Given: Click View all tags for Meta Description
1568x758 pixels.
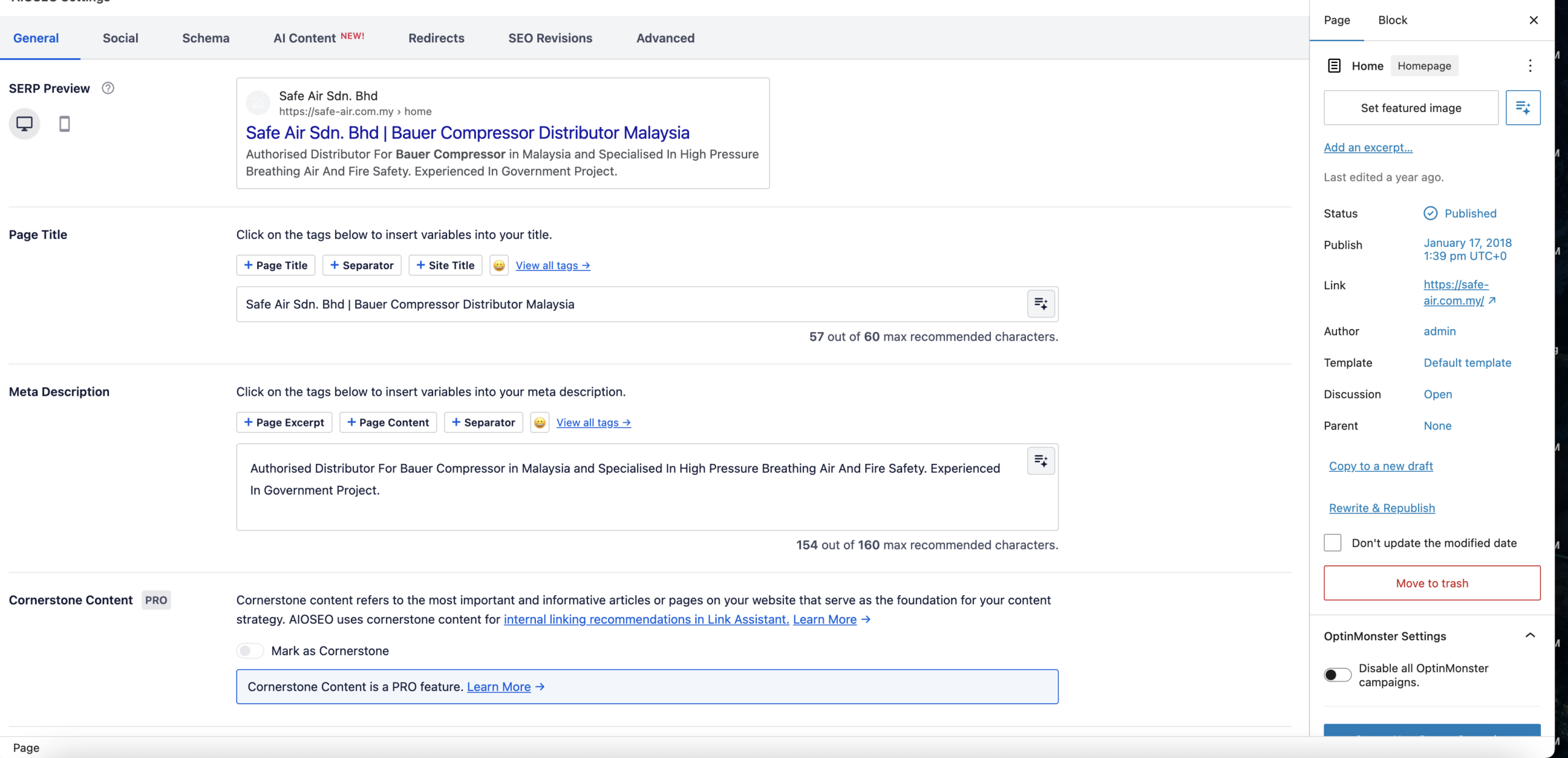Looking at the screenshot, I should click(594, 422).
